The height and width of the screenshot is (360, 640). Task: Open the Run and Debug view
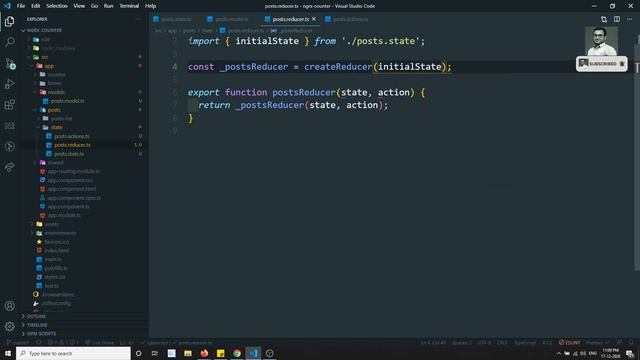pyautogui.click(x=9, y=84)
